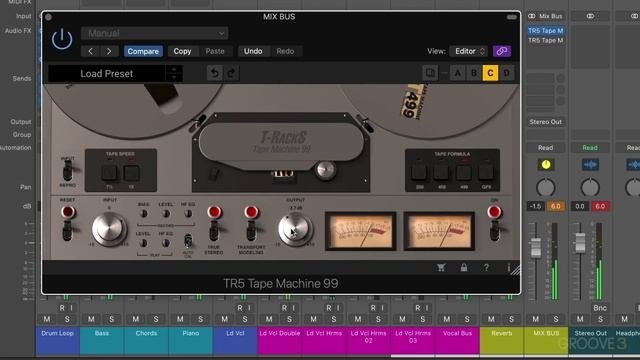Open the Load Preset menu
Image resolution: width=640 pixels, height=360 pixels.
click(107, 73)
